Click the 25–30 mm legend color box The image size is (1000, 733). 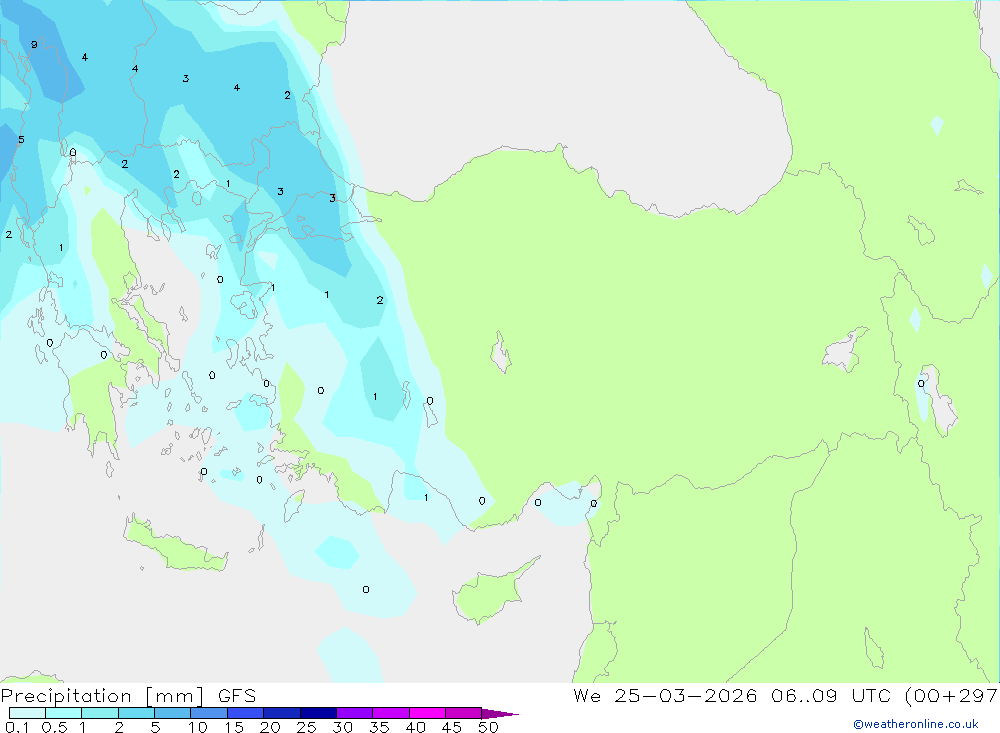click(318, 713)
